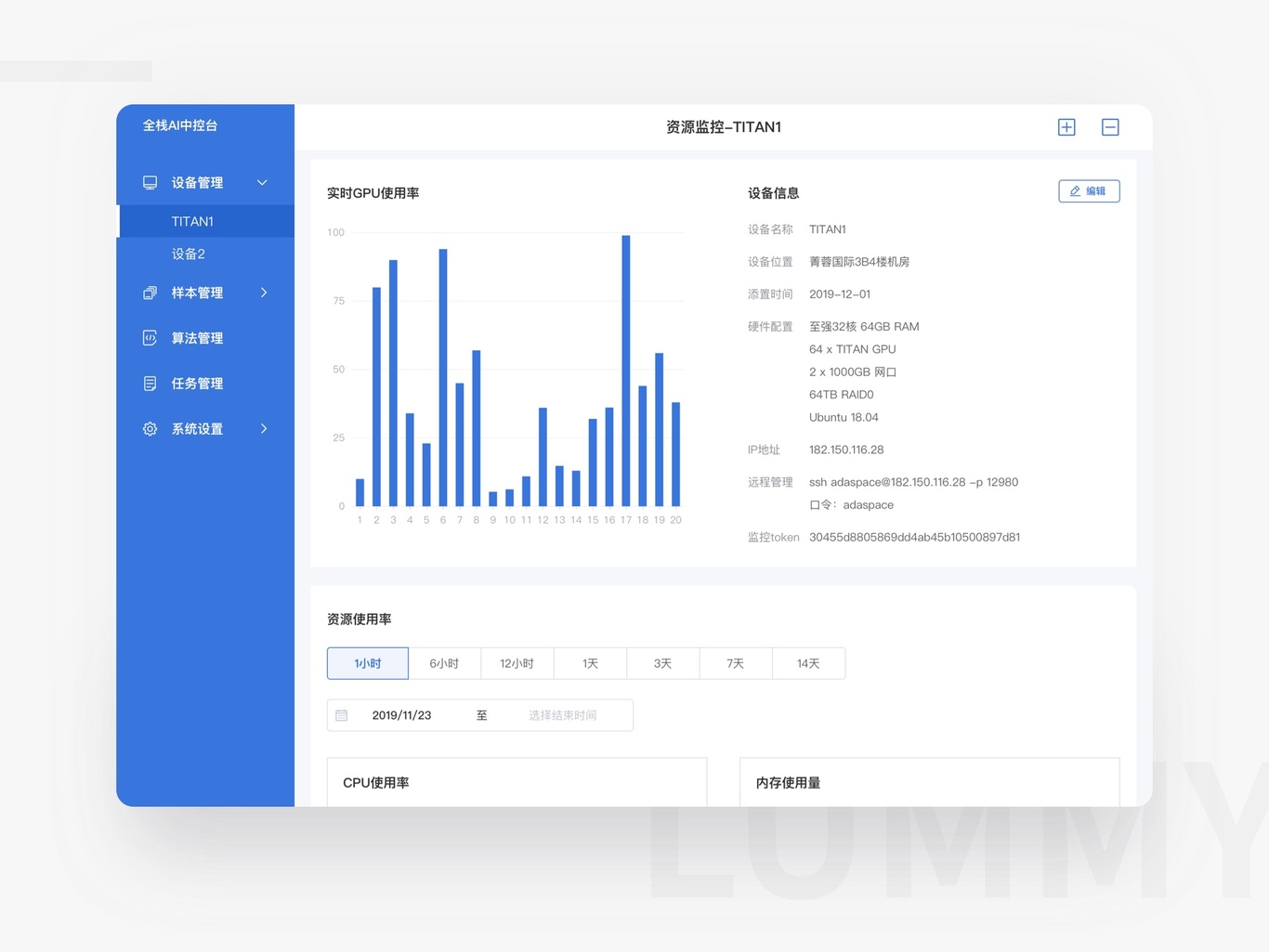Click the tallest bar at 17
The width and height of the screenshot is (1269, 952).
(626, 371)
